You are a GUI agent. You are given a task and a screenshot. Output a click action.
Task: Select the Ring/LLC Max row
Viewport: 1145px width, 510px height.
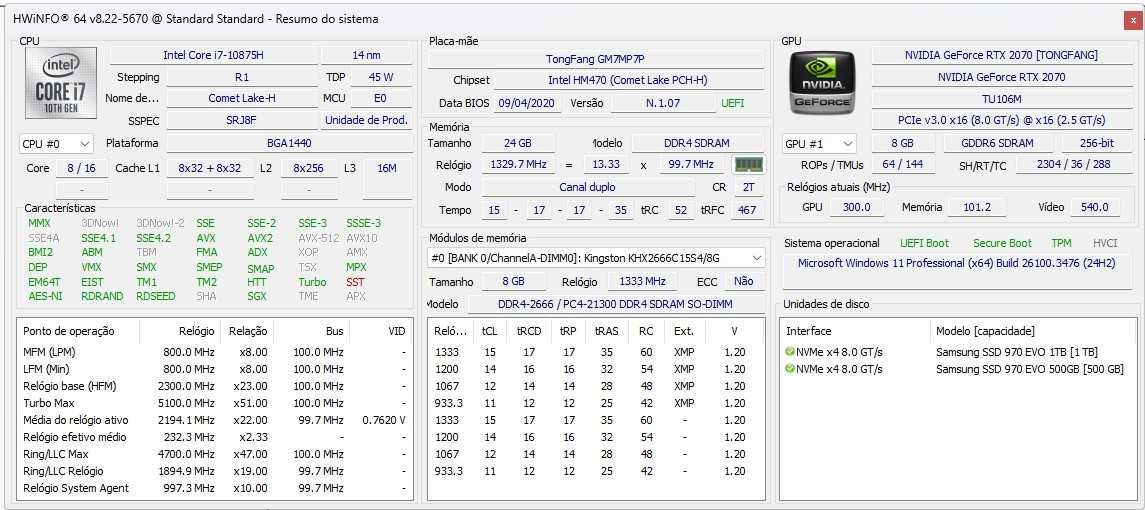[x=215, y=454]
